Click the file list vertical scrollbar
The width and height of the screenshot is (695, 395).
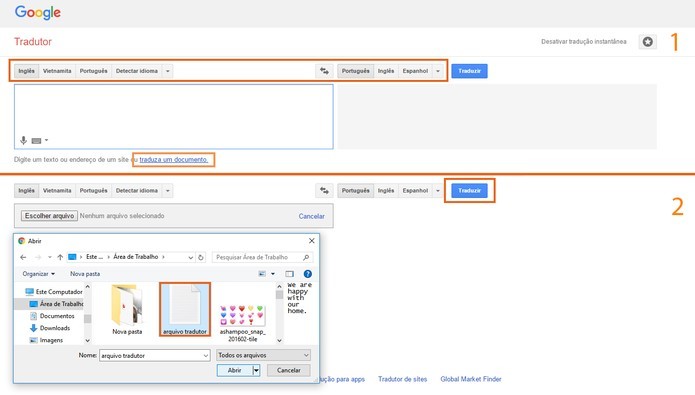[279, 314]
